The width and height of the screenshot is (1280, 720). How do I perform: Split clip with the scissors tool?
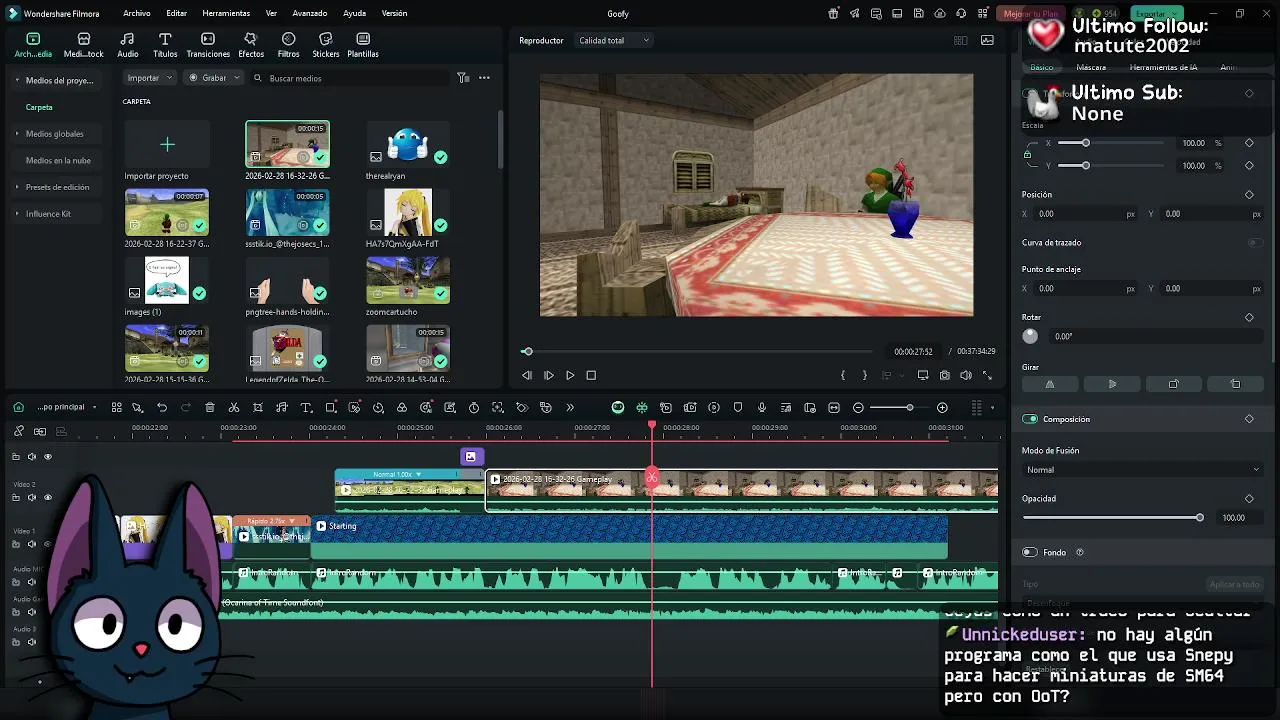(x=234, y=407)
